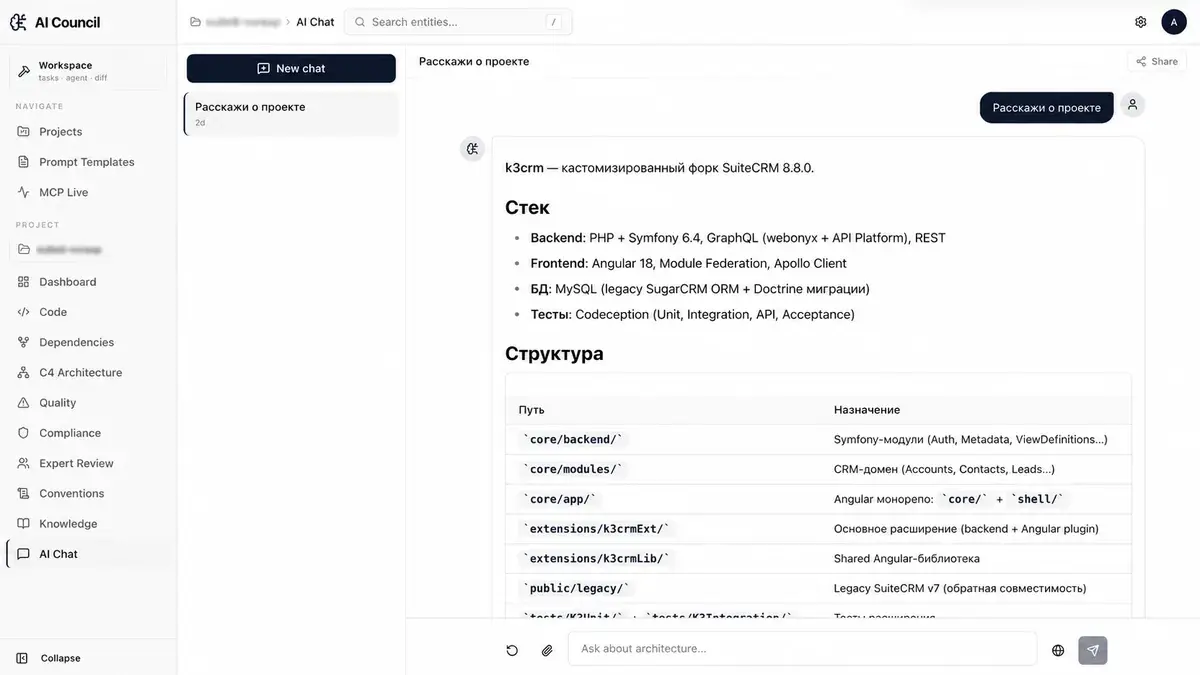Viewport: 1200px width, 675px height.
Task: Navigate to Projects
Action: (x=60, y=132)
